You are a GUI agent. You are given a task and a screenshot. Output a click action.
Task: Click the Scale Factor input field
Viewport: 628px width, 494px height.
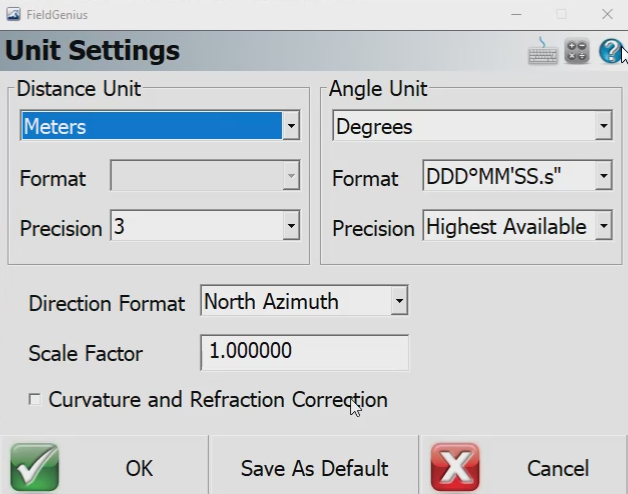pyautogui.click(x=304, y=353)
